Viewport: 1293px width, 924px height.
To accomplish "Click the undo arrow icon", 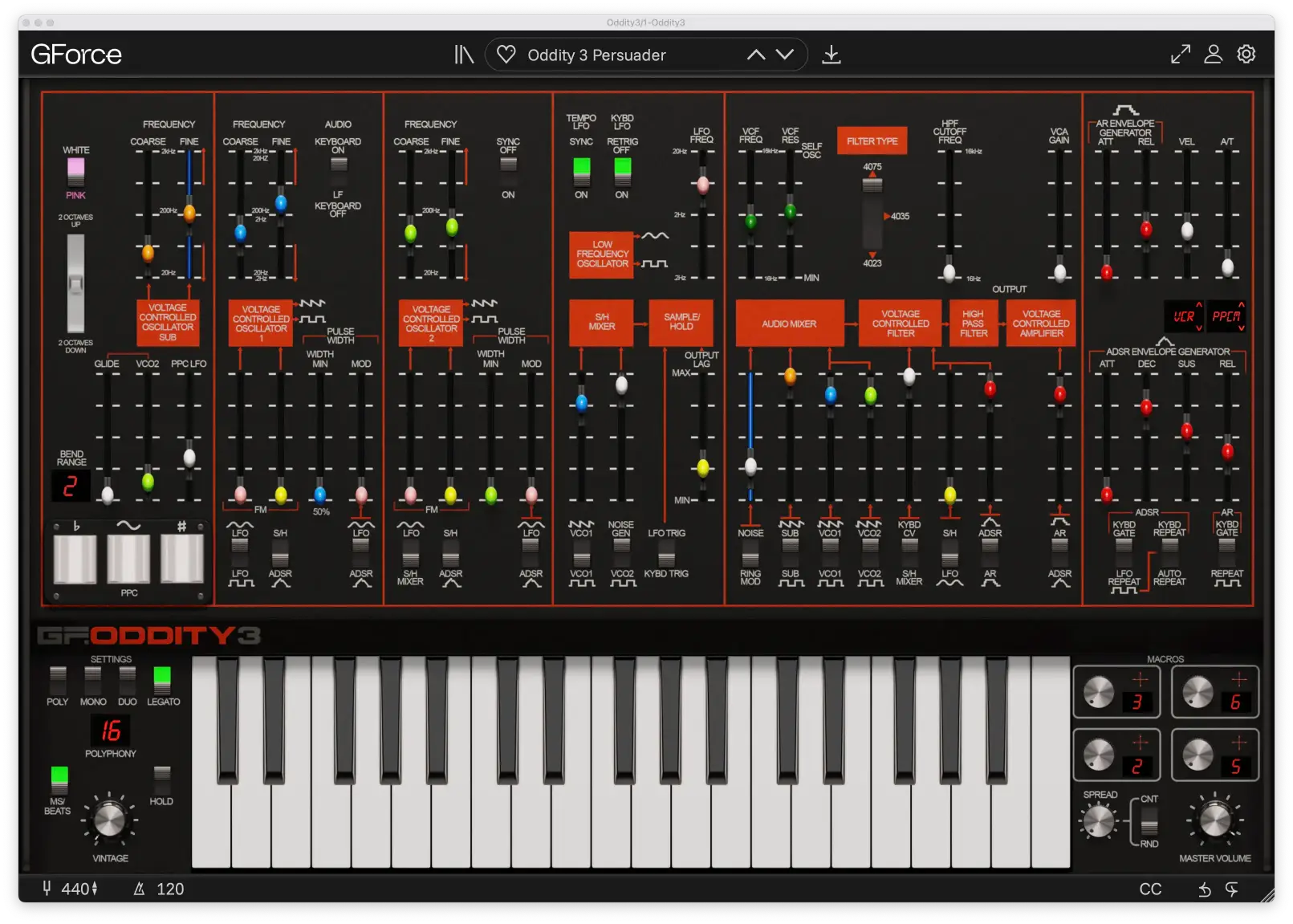I will click(1205, 889).
